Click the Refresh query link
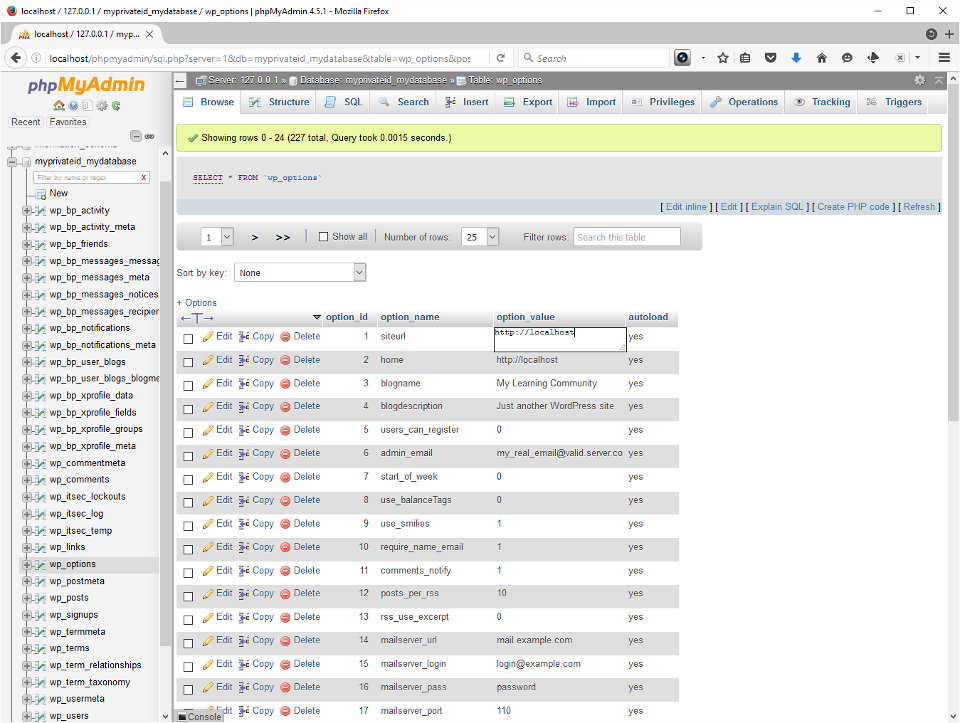The width and height of the screenshot is (960, 723). click(x=919, y=207)
